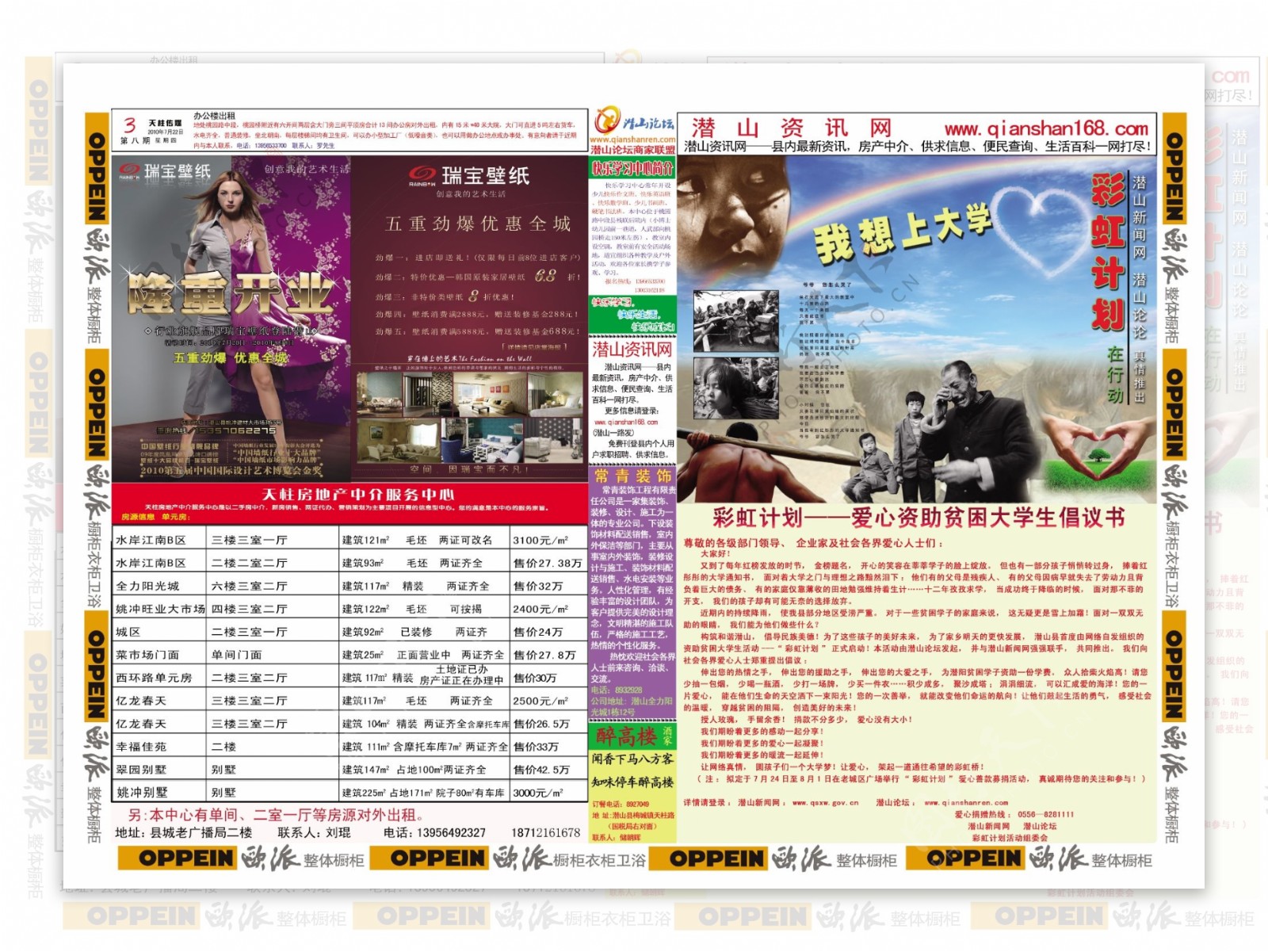Viewport: 1268px width, 952px height.
Task: Click the yellow 我想上大学 headline
Action: tap(903, 232)
